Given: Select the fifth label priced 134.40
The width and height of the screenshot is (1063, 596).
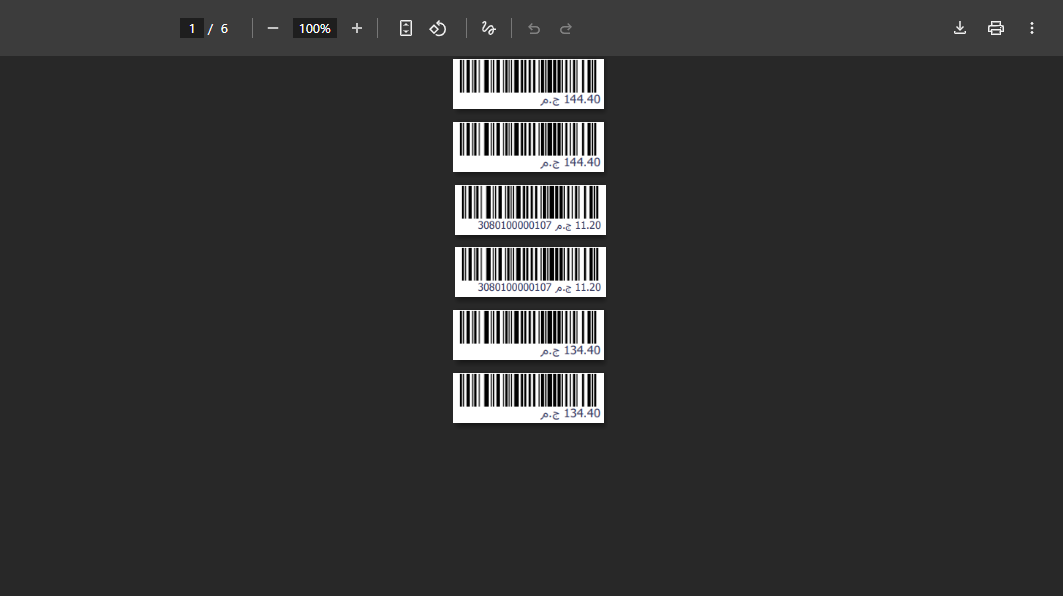Looking at the screenshot, I should coord(528,335).
